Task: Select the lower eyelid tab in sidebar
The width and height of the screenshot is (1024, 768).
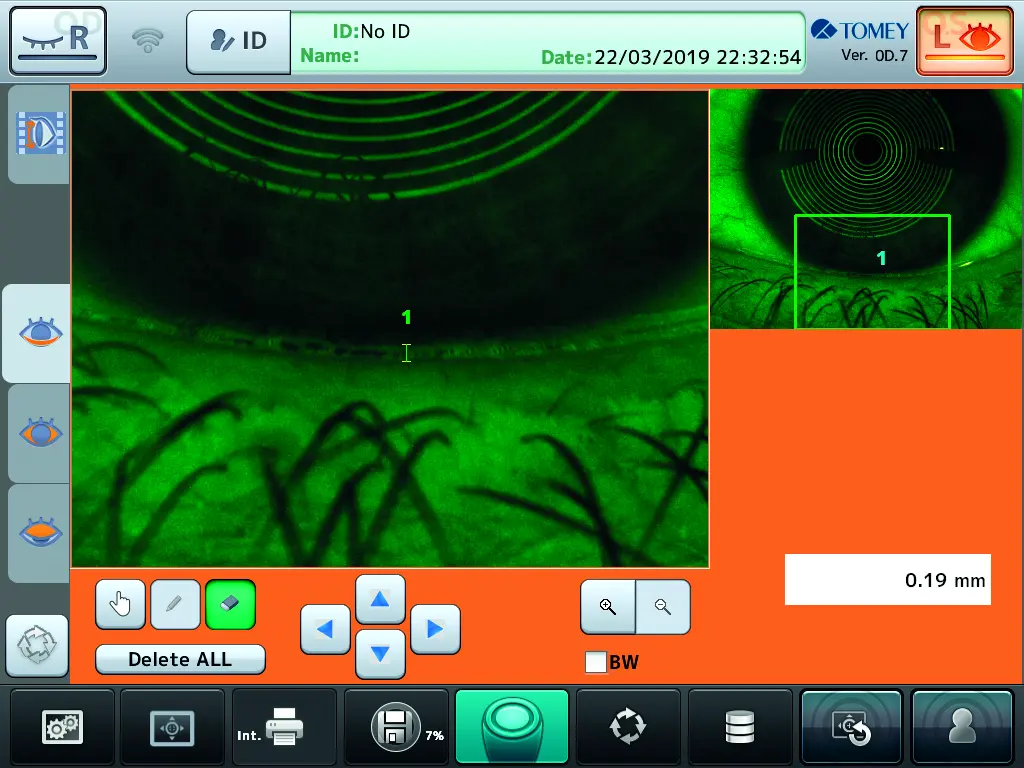Action: click(40, 333)
